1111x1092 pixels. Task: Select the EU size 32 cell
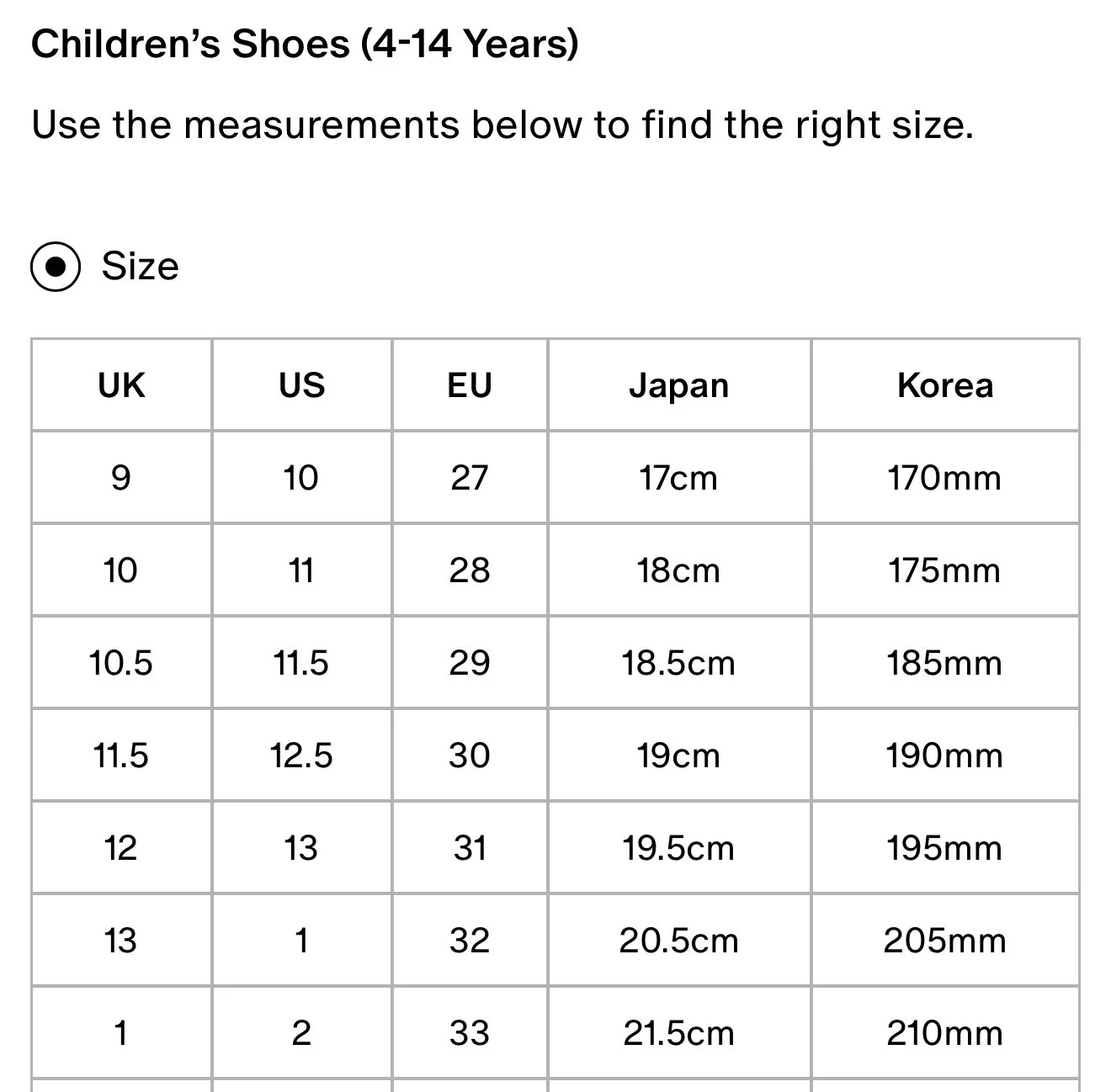coord(470,941)
